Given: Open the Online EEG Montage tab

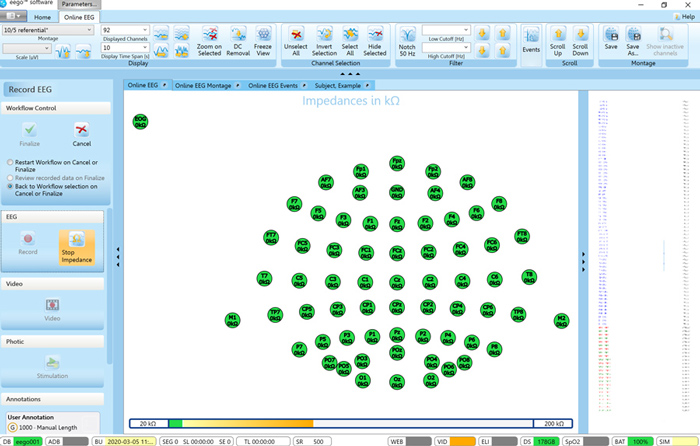Looking at the screenshot, I should click(x=206, y=86).
